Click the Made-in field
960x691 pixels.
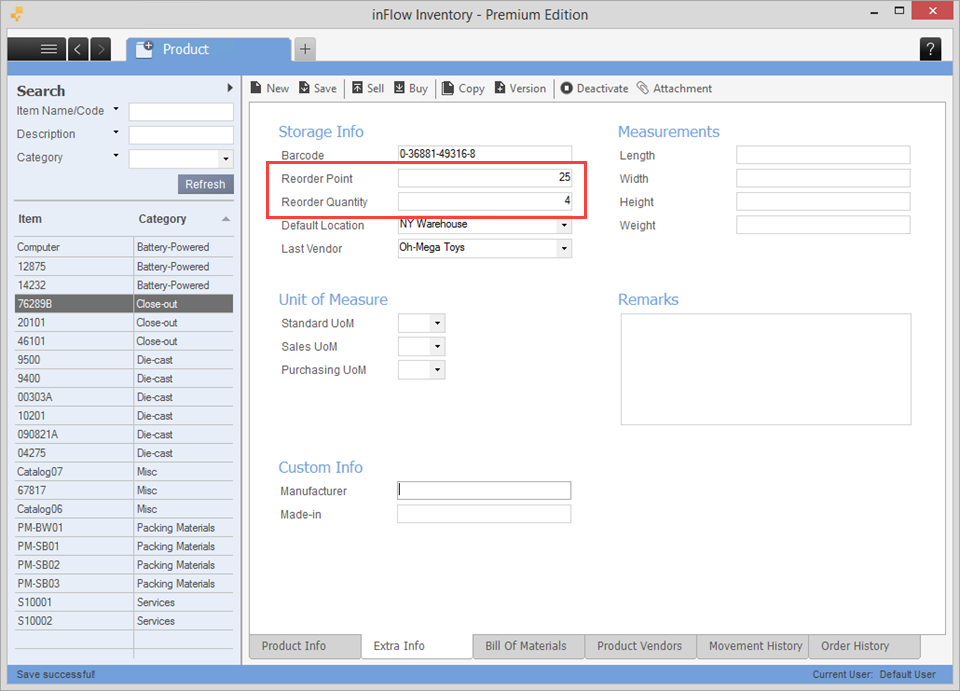tap(484, 514)
